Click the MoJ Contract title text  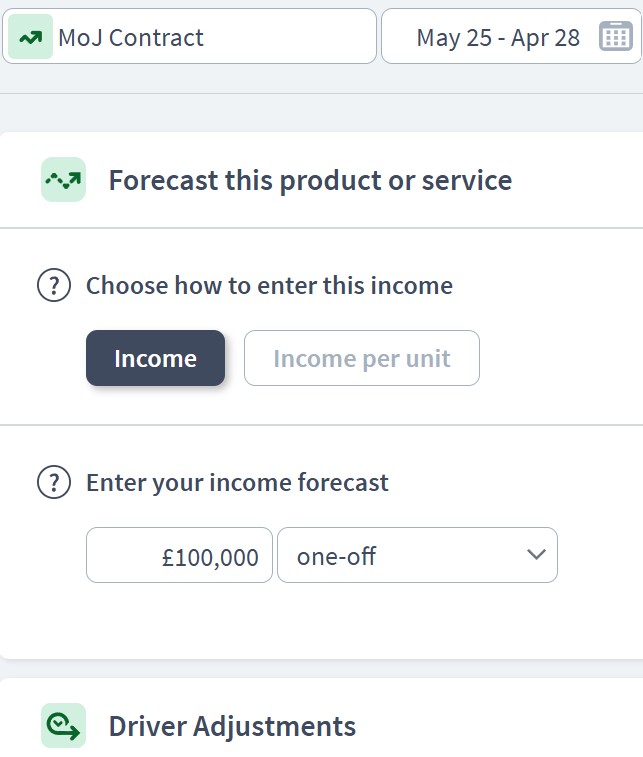coord(131,38)
